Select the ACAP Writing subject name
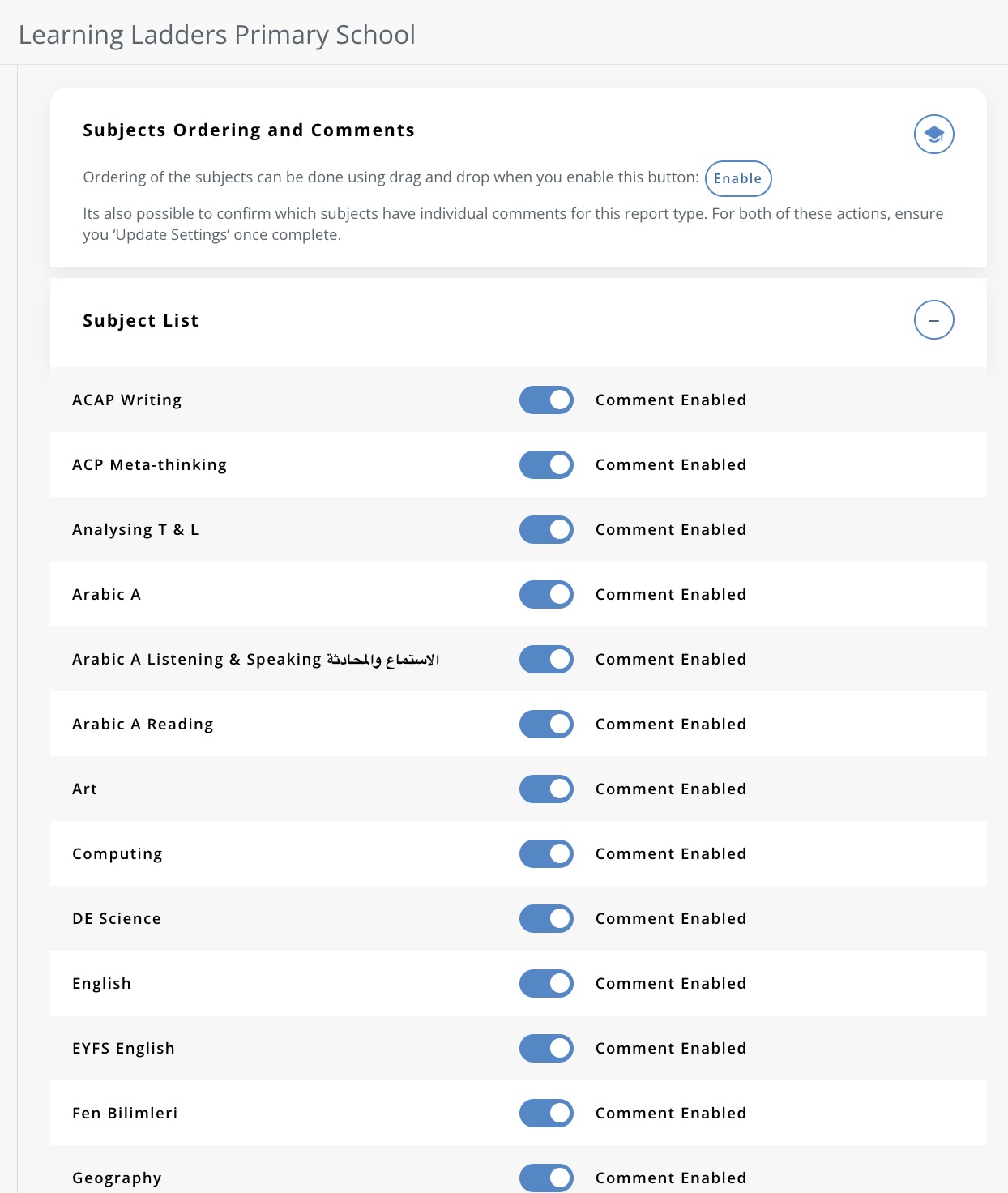The width and height of the screenshot is (1008, 1193). click(x=126, y=400)
